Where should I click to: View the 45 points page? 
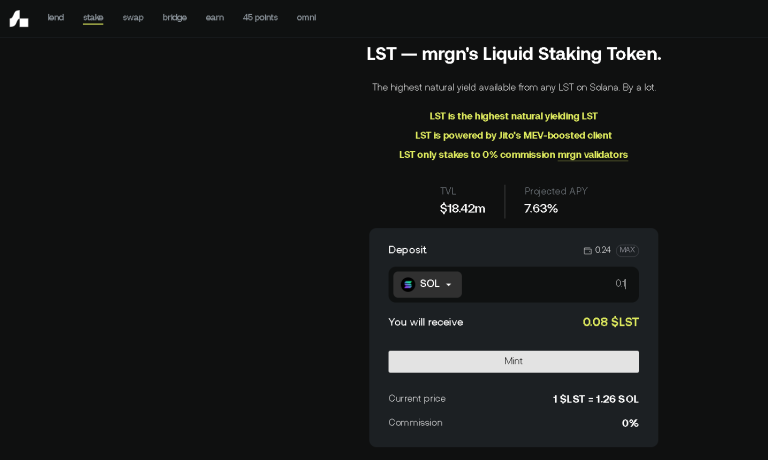(260, 17)
